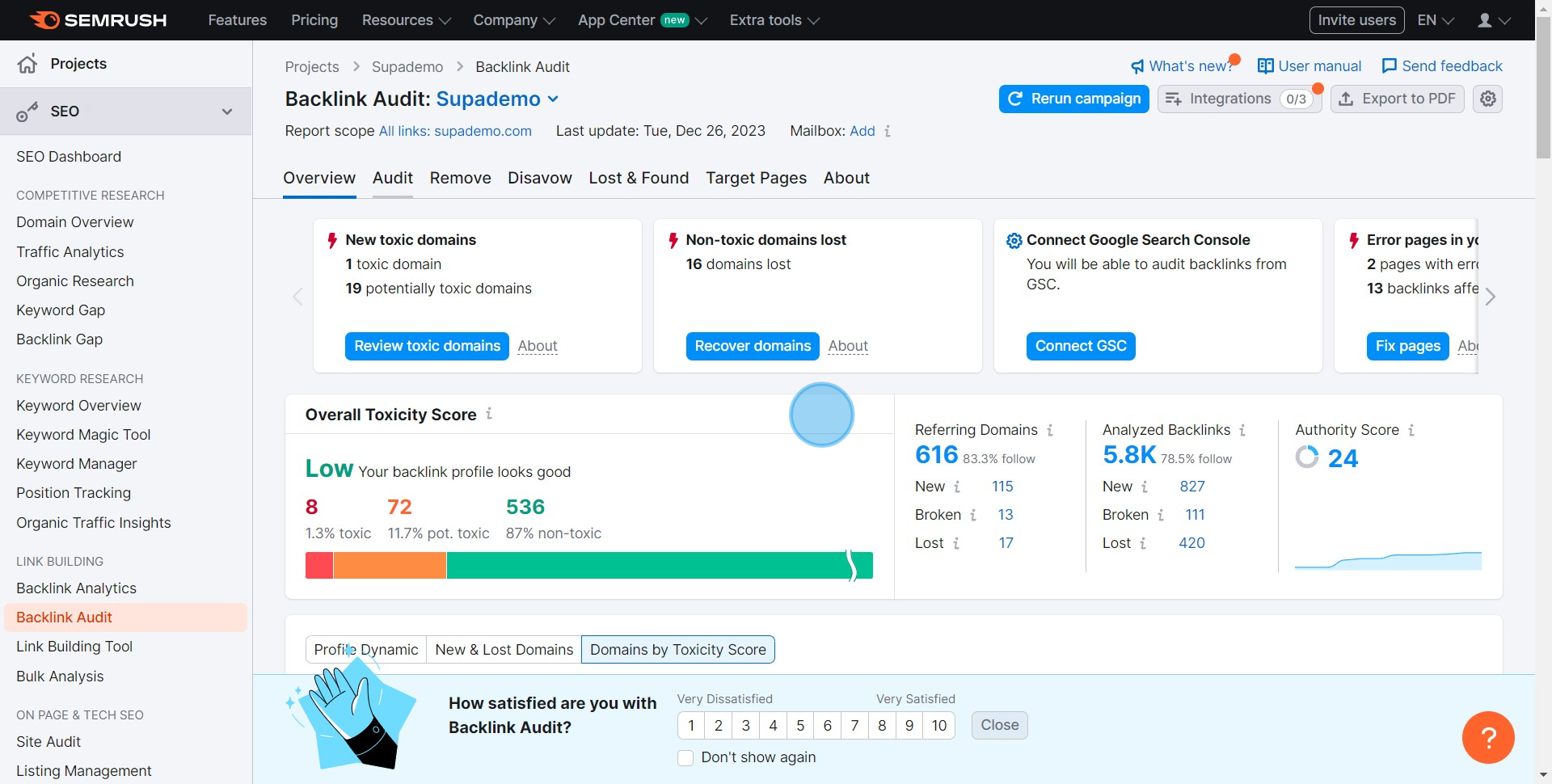
Task: Open the Integrations 0/3 dropdown
Action: pyautogui.click(x=1239, y=99)
